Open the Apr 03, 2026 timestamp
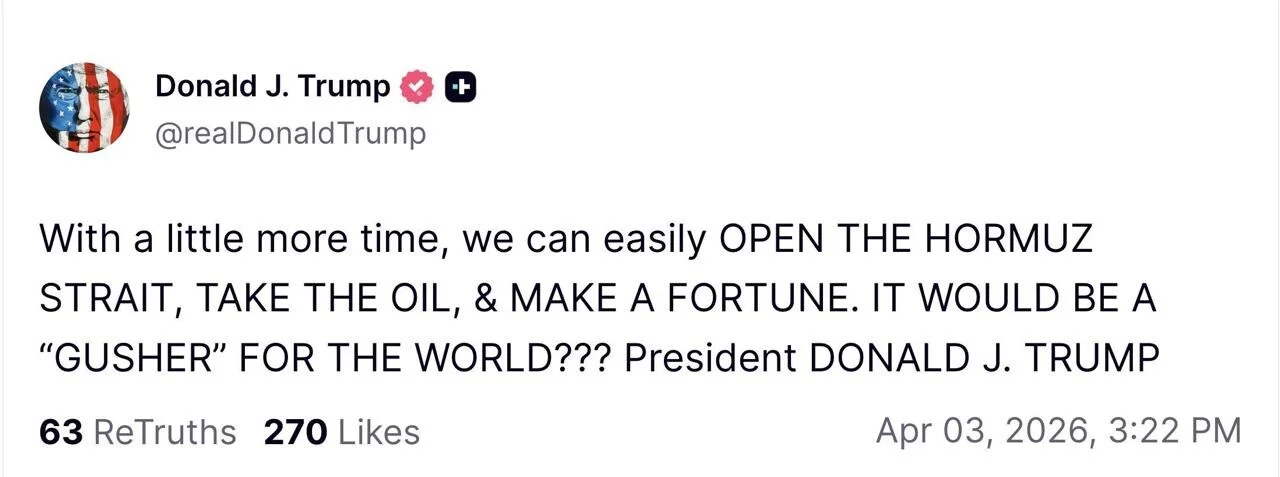The image size is (1280, 477). [1058, 431]
